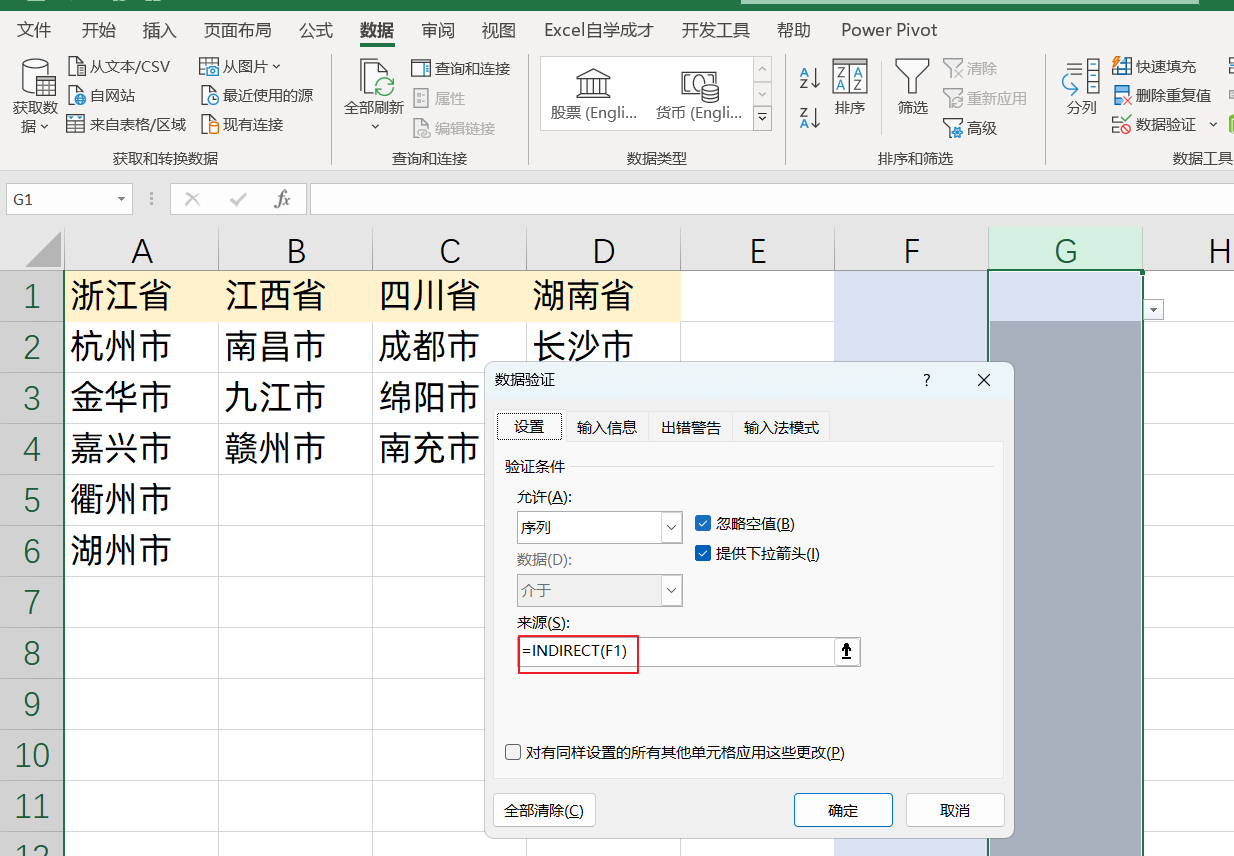1234x856 pixels.
Task: Switch to the 出错警告 dialog tab
Action: [x=691, y=427]
